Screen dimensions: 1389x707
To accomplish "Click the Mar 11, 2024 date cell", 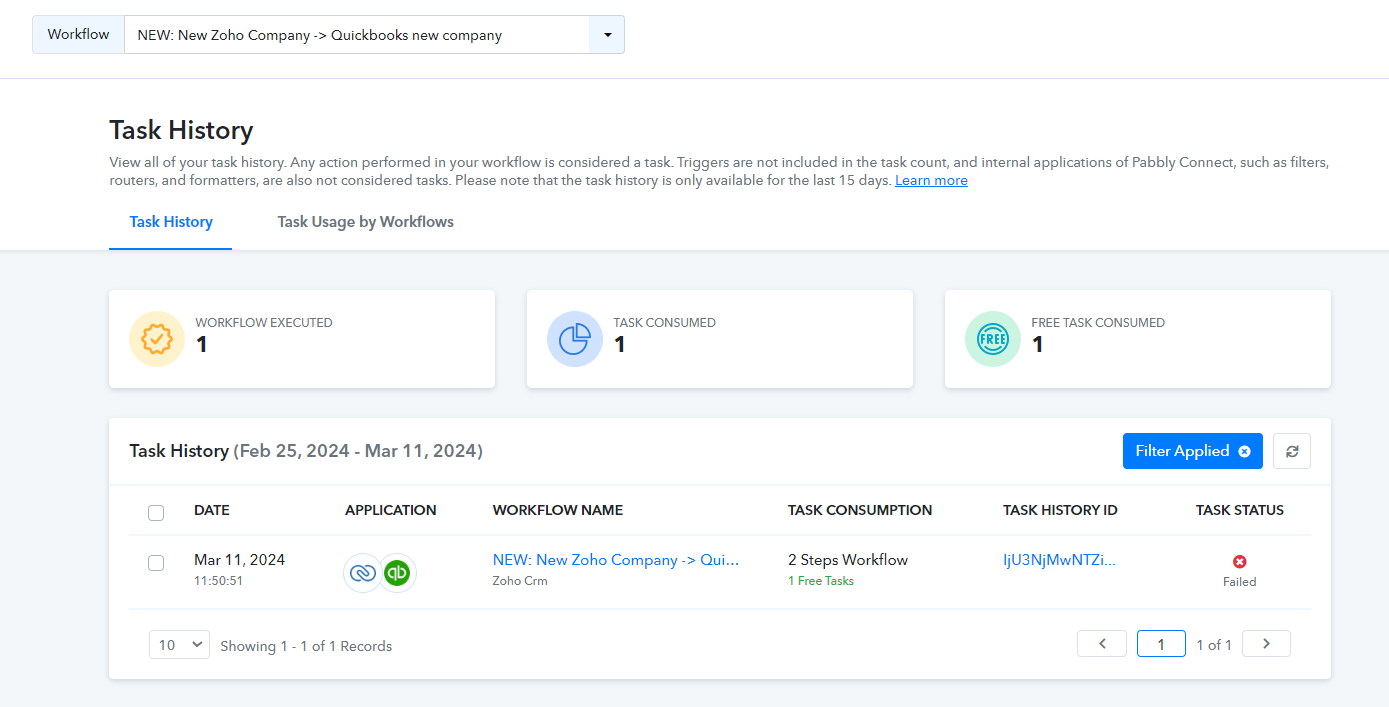I will click(240, 560).
